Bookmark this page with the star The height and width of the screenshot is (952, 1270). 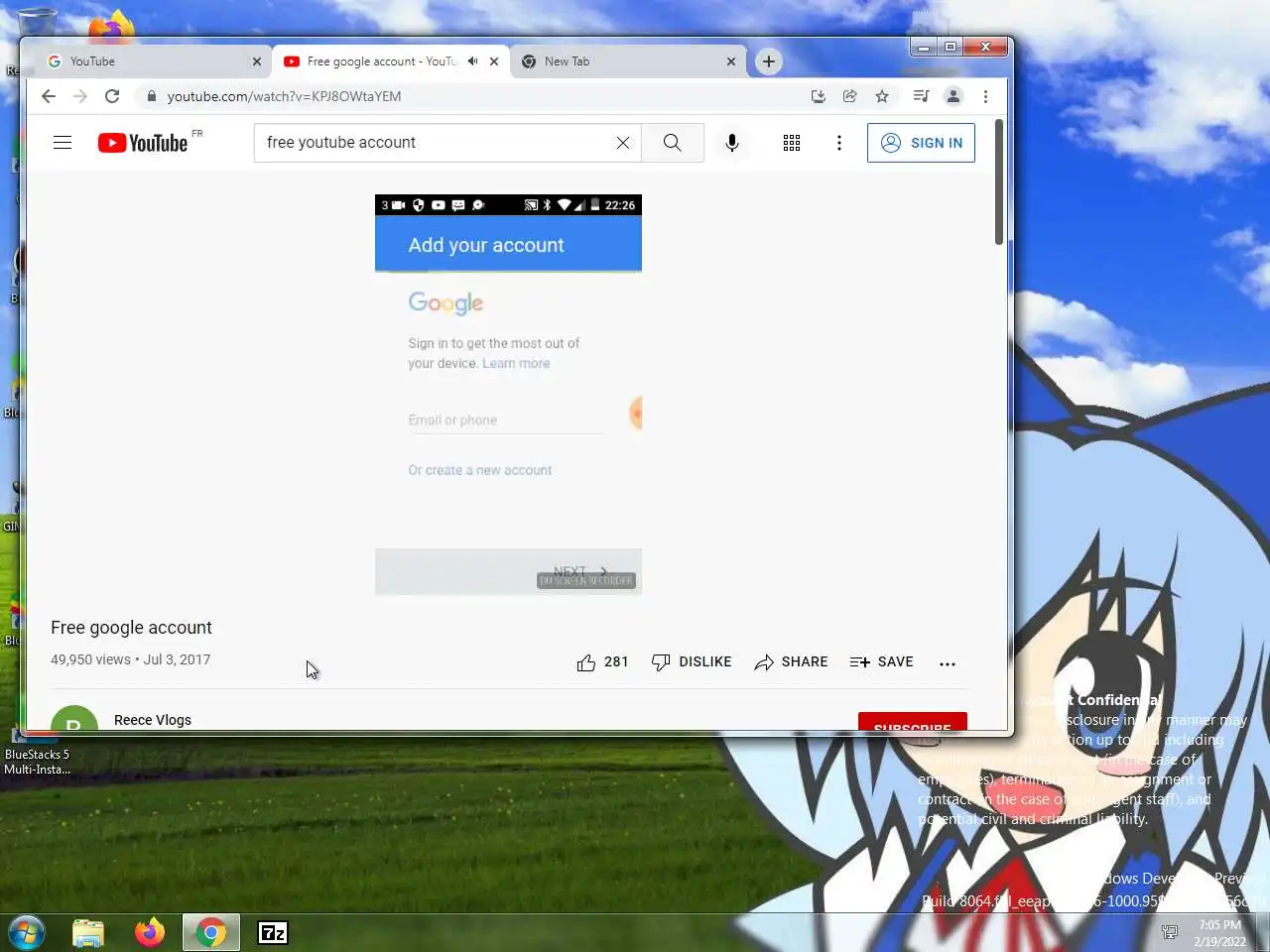[x=882, y=96]
